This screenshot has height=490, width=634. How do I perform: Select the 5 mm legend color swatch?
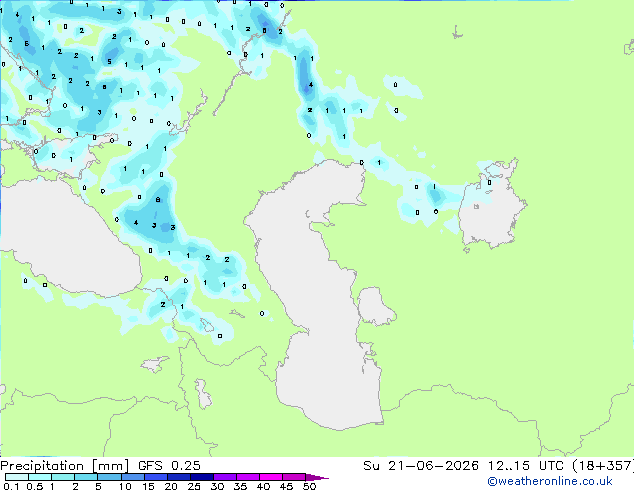pos(109,477)
